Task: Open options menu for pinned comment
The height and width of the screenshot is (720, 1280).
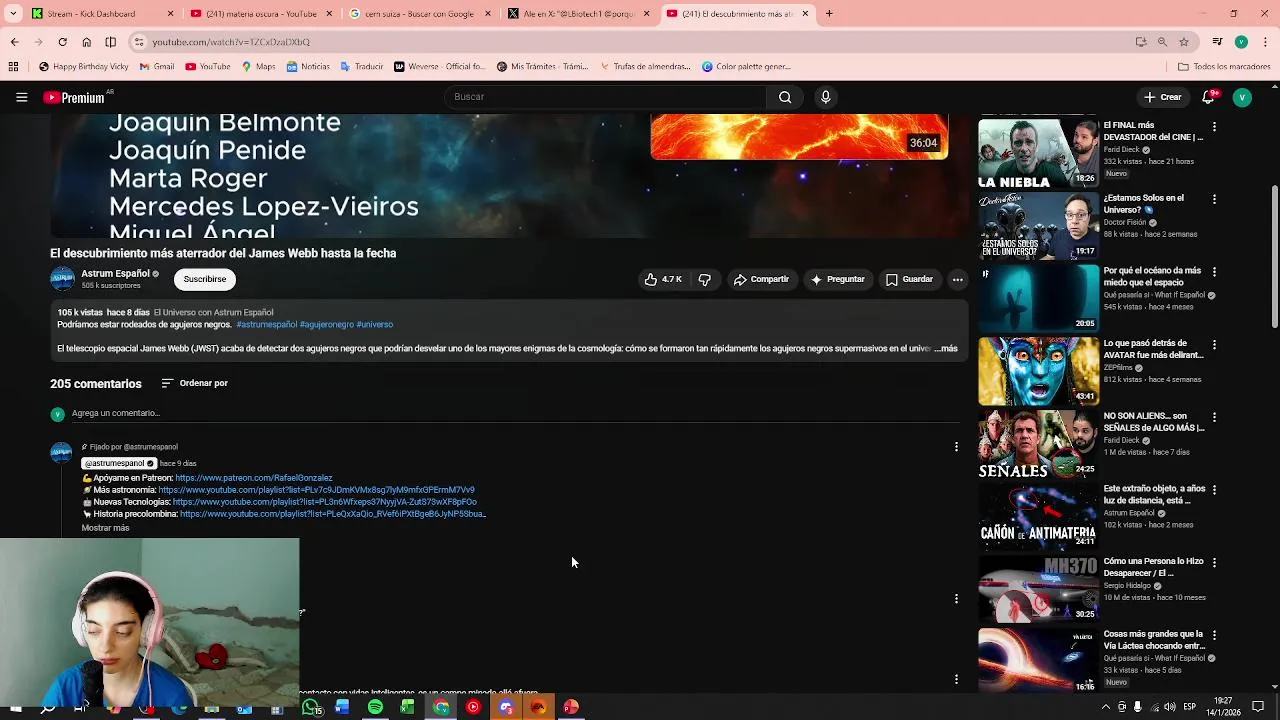Action: point(956,447)
